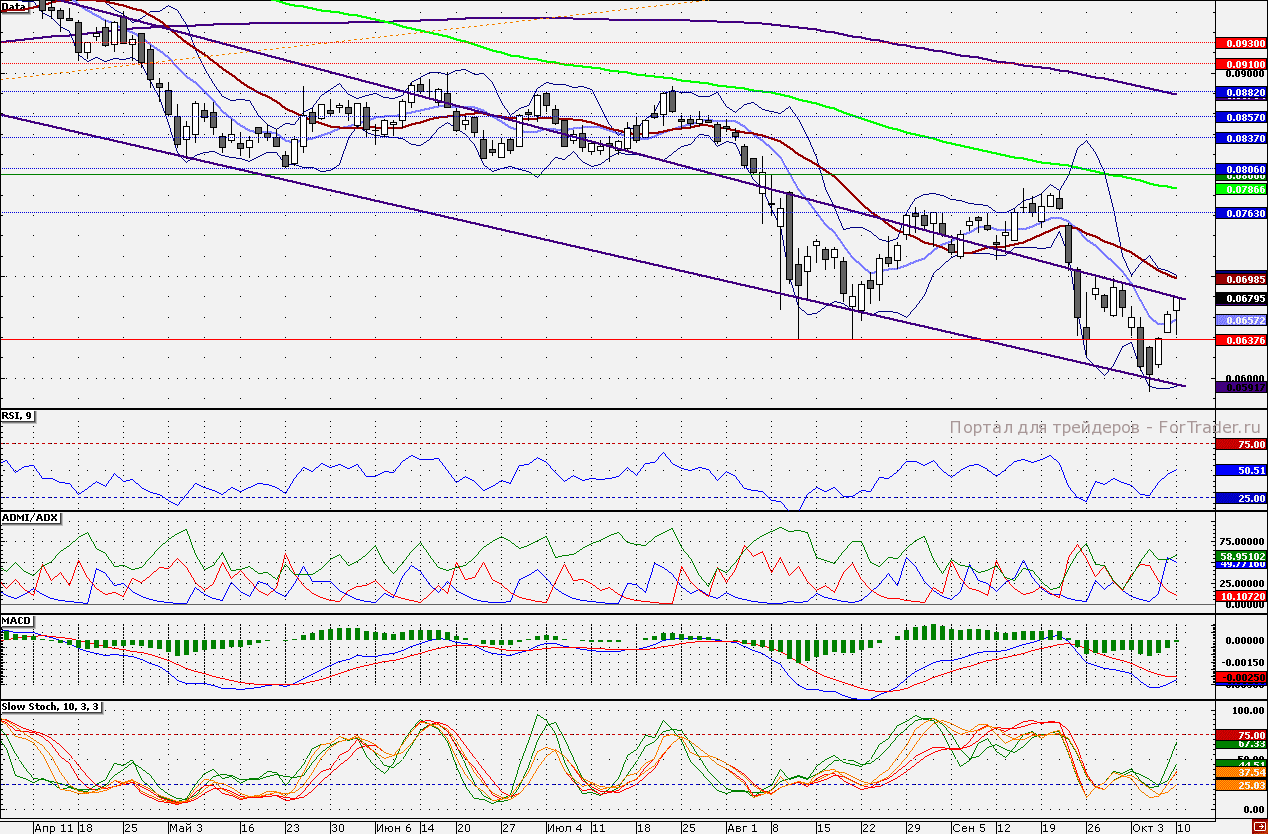Click the blue 0.08820 price level tag
The width and height of the screenshot is (1268, 834).
click(x=1240, y=92)
